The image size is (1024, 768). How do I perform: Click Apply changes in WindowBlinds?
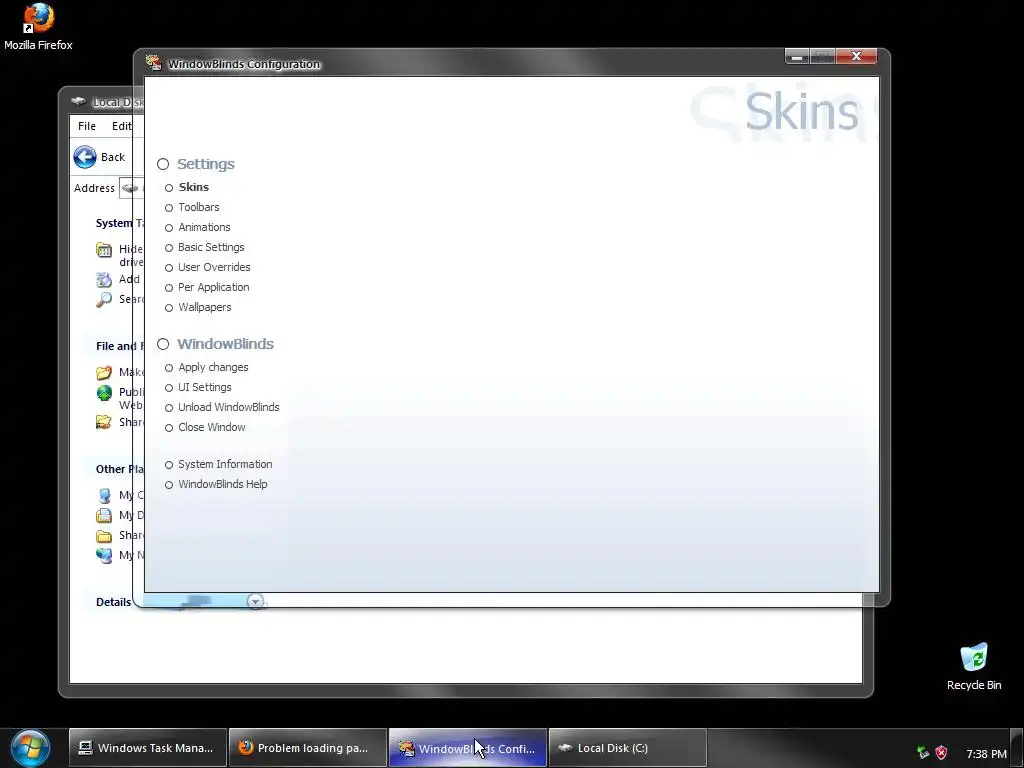(x=213, y=368)
